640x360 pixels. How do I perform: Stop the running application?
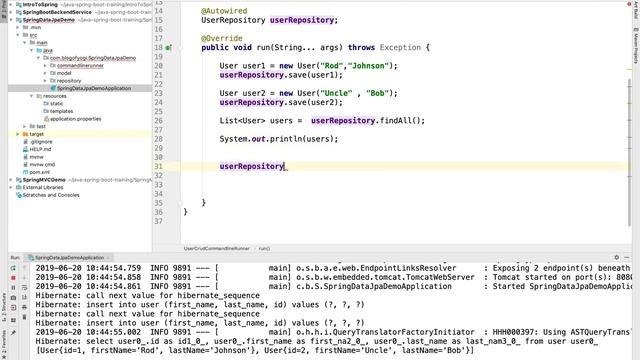tap(13, 278)
